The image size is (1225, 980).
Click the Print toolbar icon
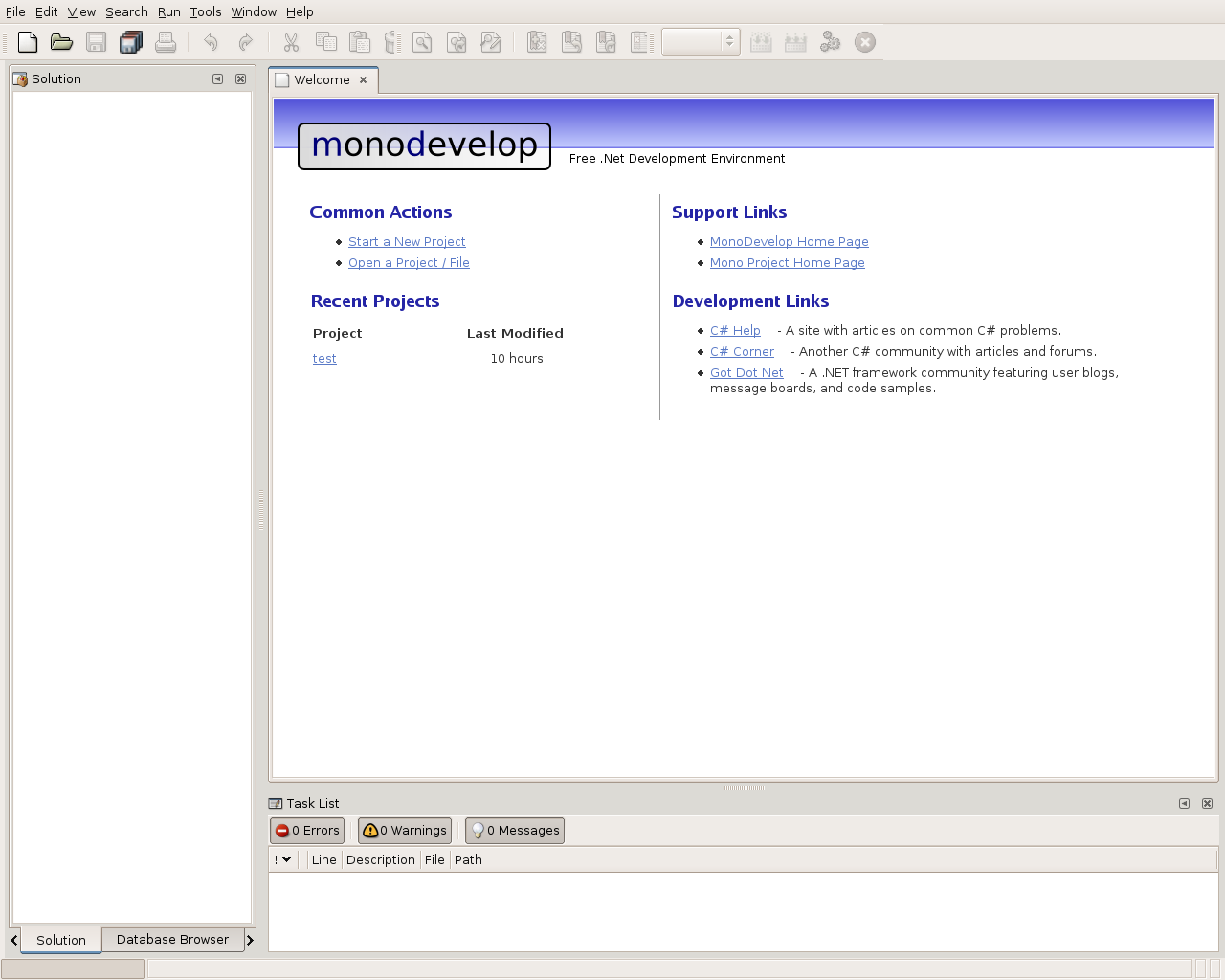coord(166,42)
